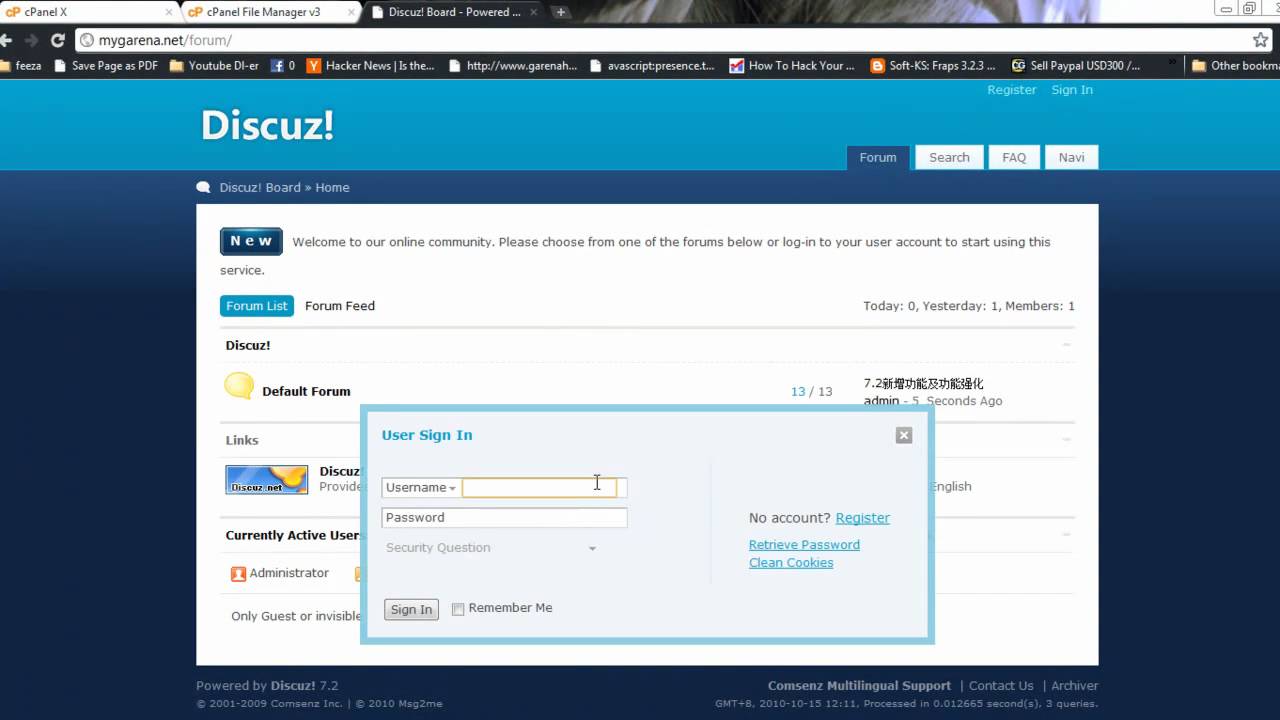Click the Clean Cookies link

click(791, 563)
